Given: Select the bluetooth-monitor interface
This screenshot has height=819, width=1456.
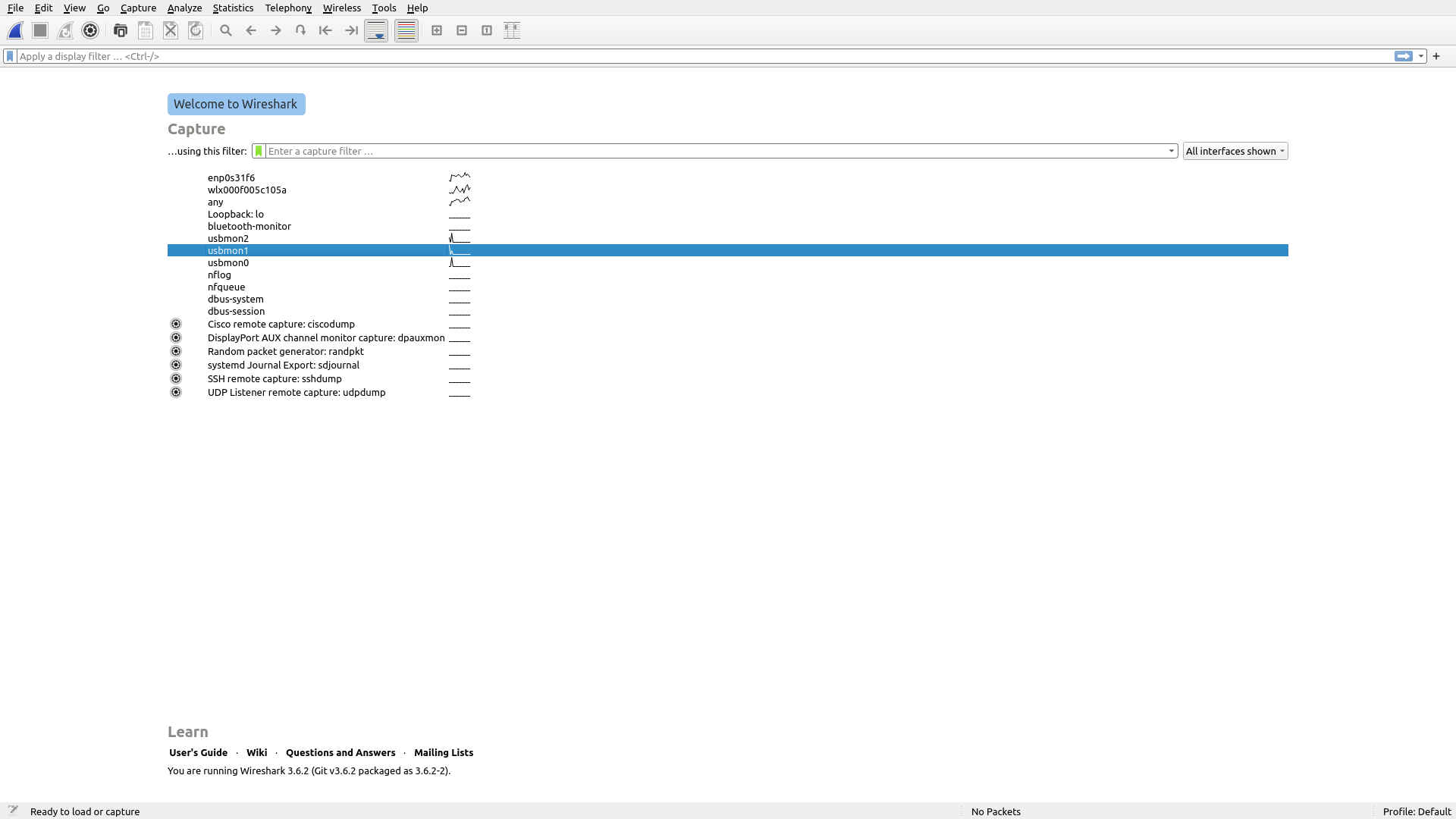Looking at the screenshot, I should point(728,226).
